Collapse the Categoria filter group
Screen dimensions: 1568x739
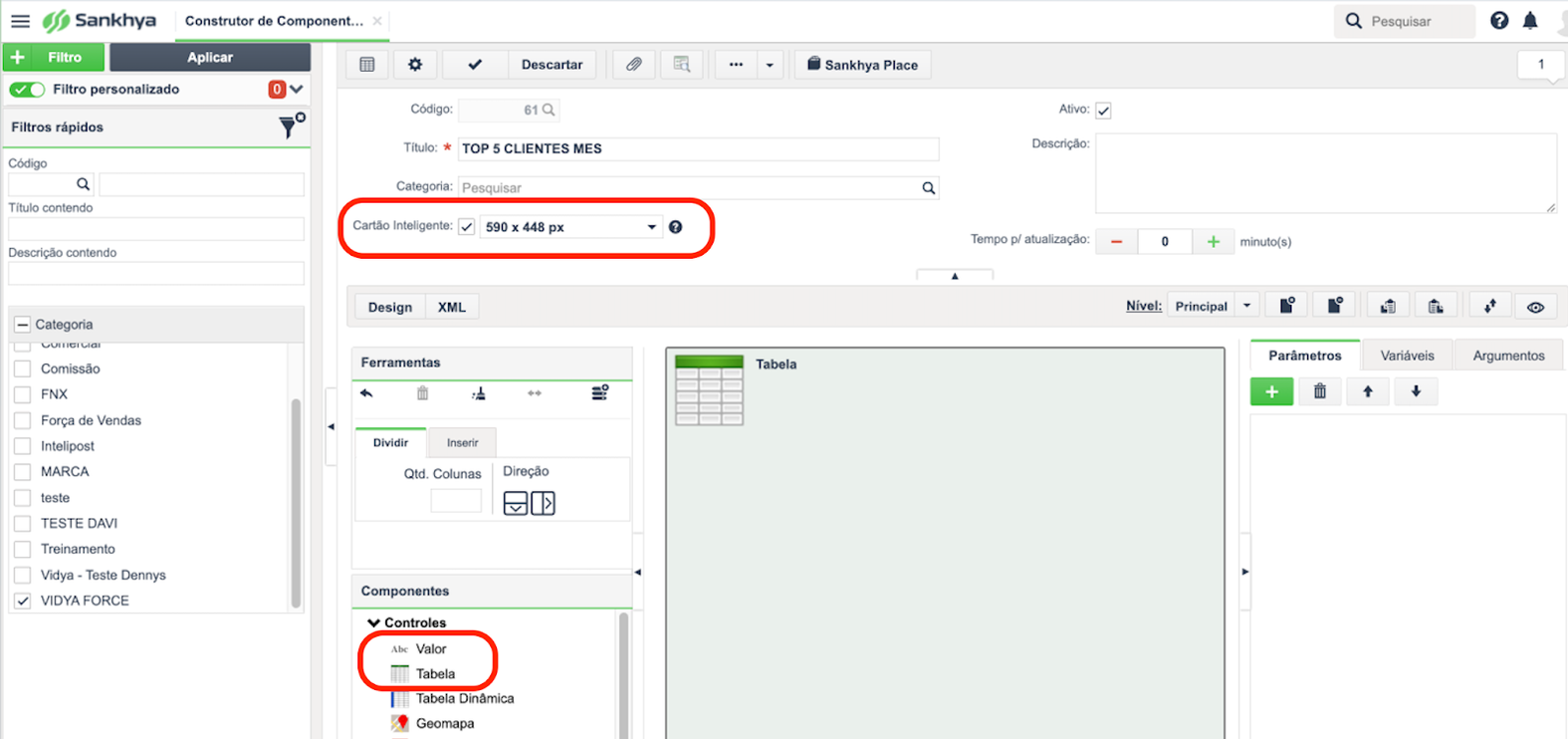click(22, 325)
